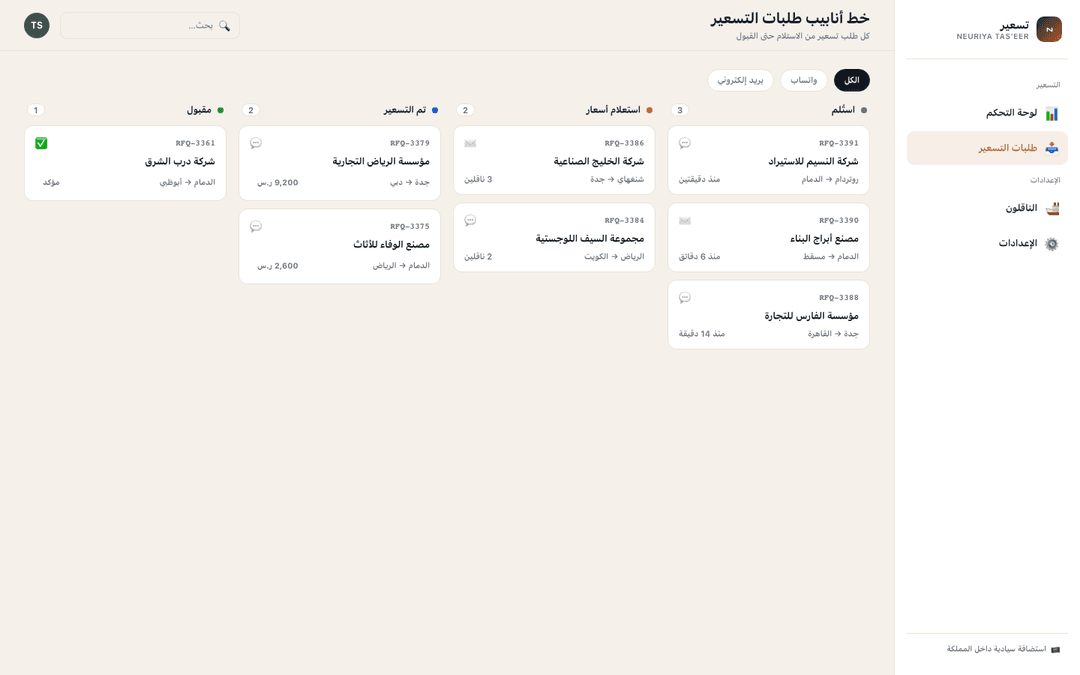Screen dimensions: 1080x675
Task: Open the الناقلون carriers ship icon
Action: coord(1051,208)
